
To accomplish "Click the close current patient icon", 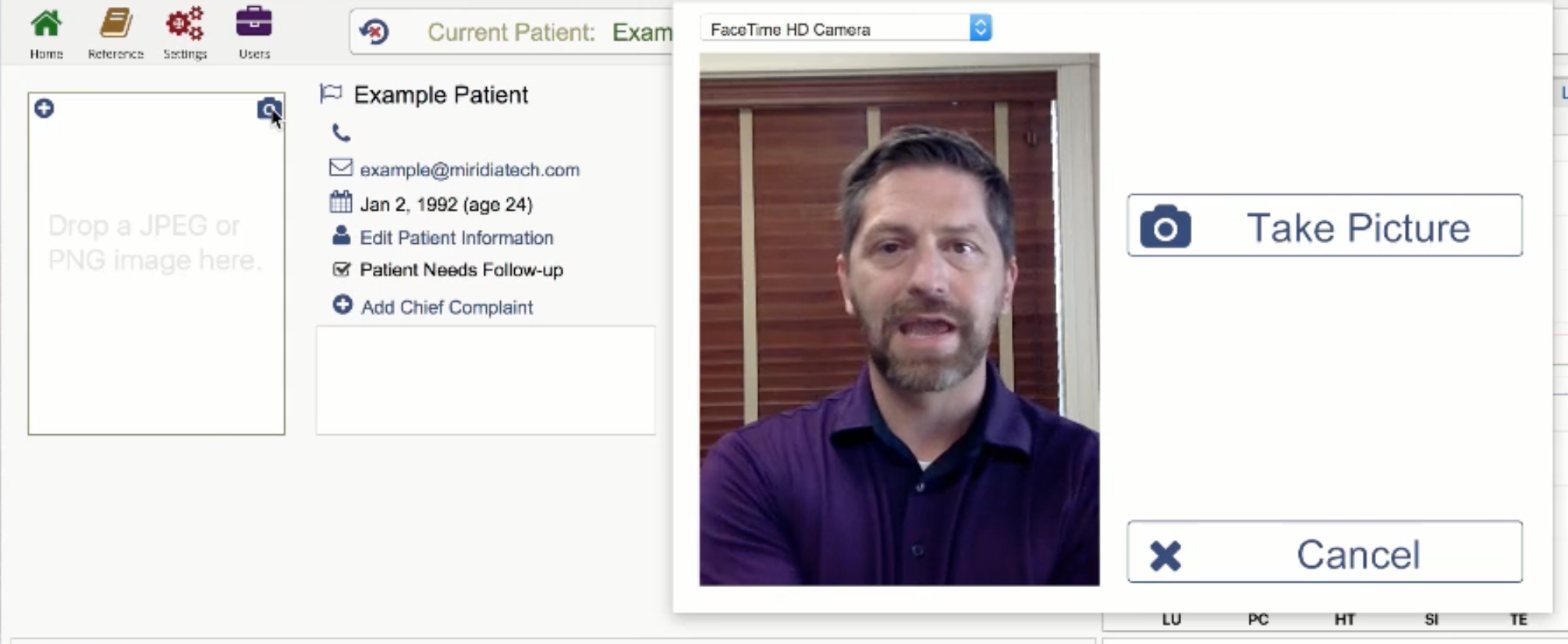I will [374, 32].
